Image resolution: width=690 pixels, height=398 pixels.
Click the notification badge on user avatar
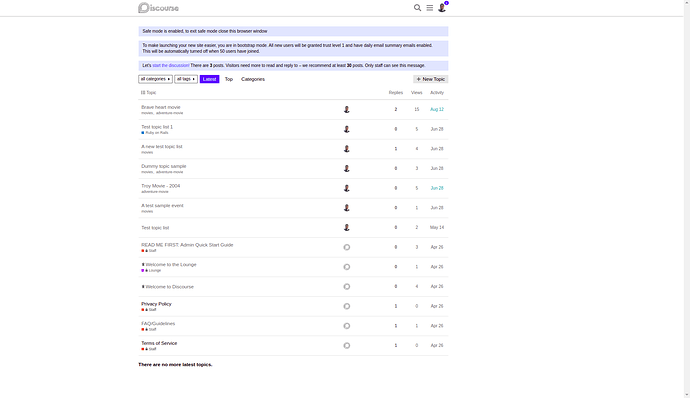[x=446, y=3]
